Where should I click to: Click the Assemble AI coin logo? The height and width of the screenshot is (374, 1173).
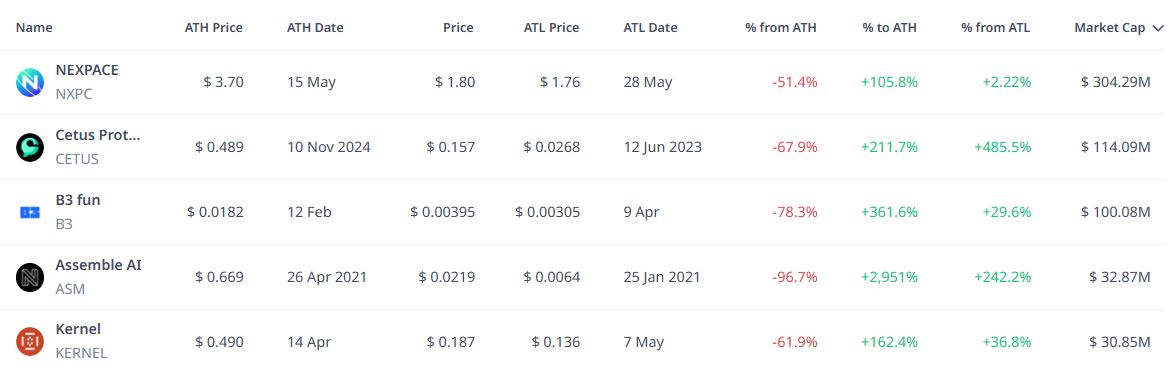pos(30,278)
